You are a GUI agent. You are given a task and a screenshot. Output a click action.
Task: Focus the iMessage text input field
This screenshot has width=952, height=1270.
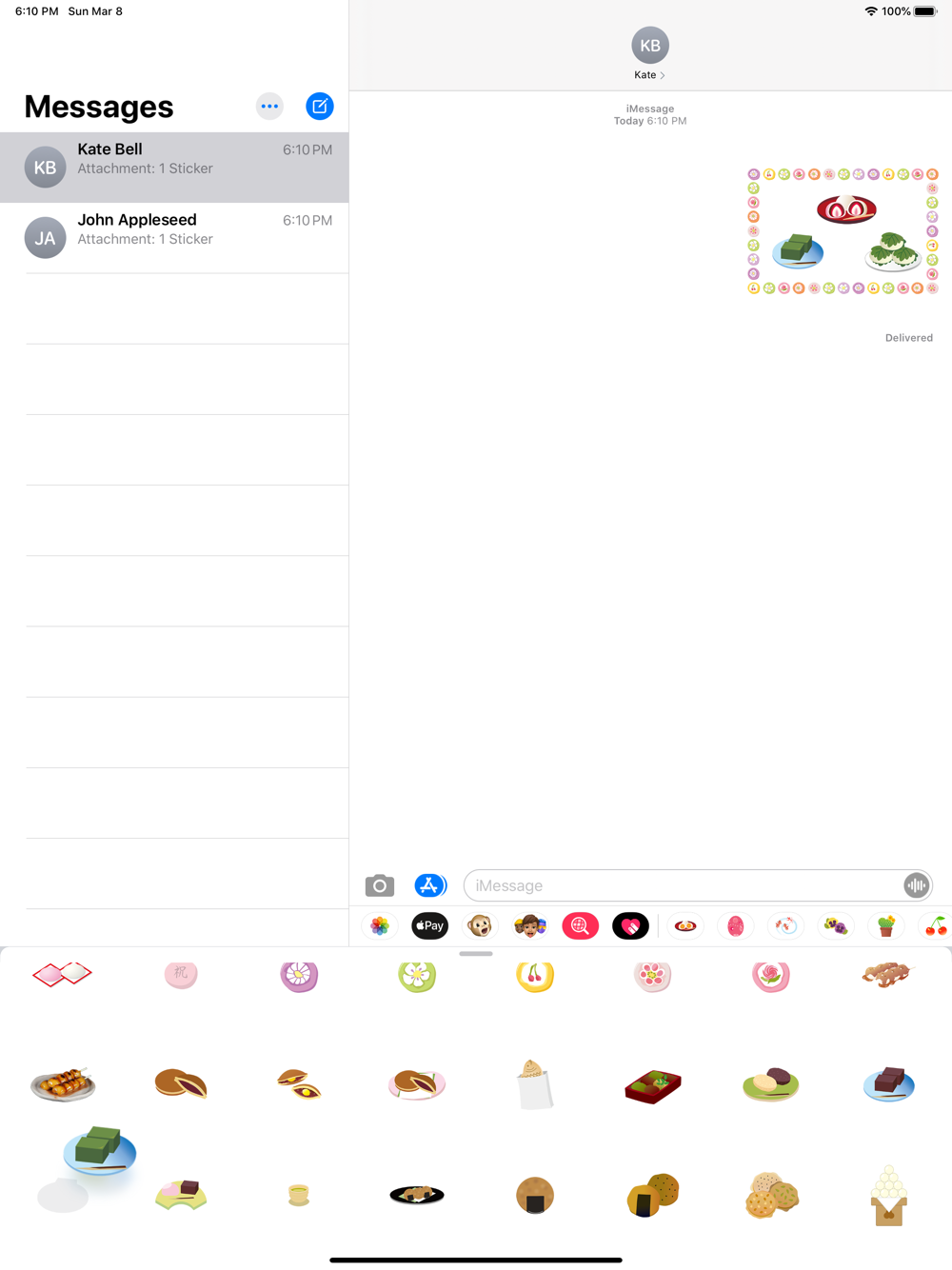tap(683, 885)
